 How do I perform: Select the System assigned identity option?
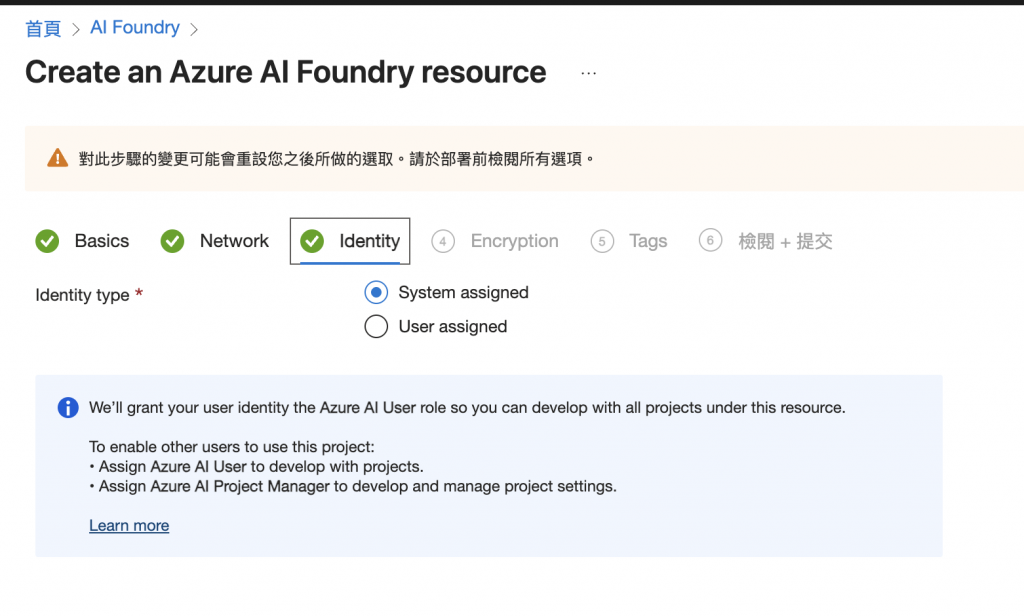click(376, 293)
